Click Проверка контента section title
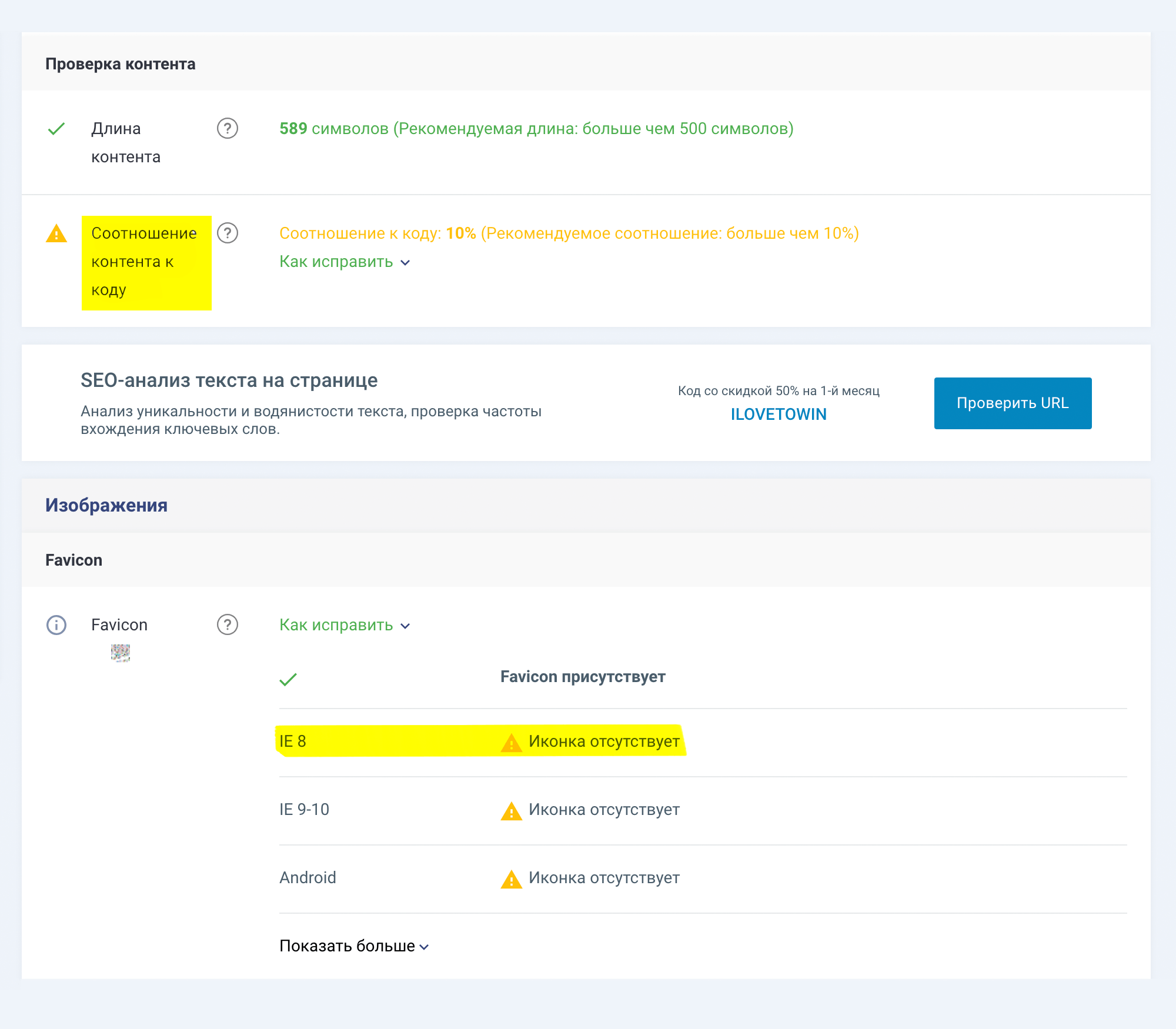1176x1029 pixels. pyautogui.click(x=120, y=64)
